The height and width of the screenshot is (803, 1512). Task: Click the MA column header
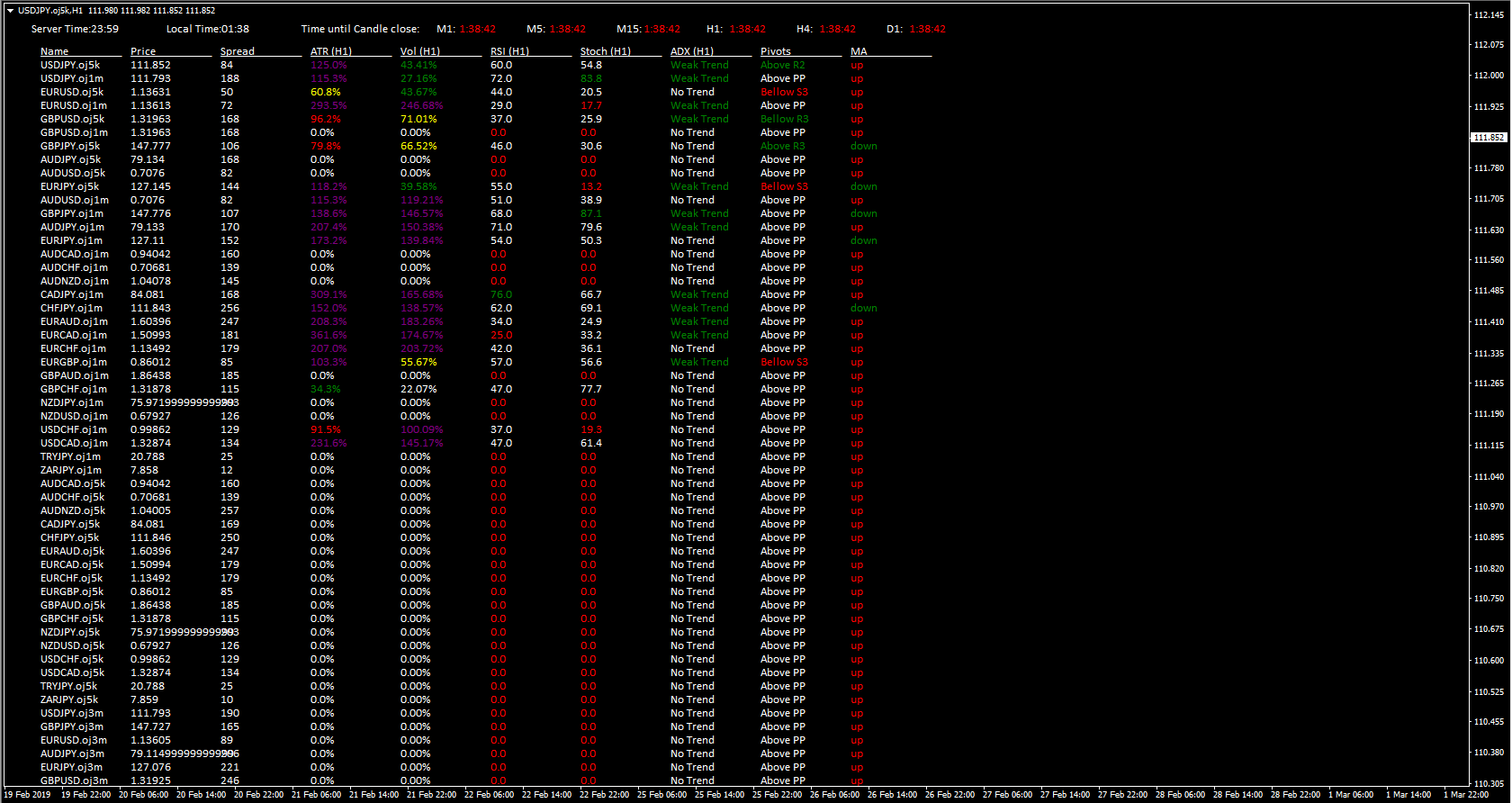859,51
